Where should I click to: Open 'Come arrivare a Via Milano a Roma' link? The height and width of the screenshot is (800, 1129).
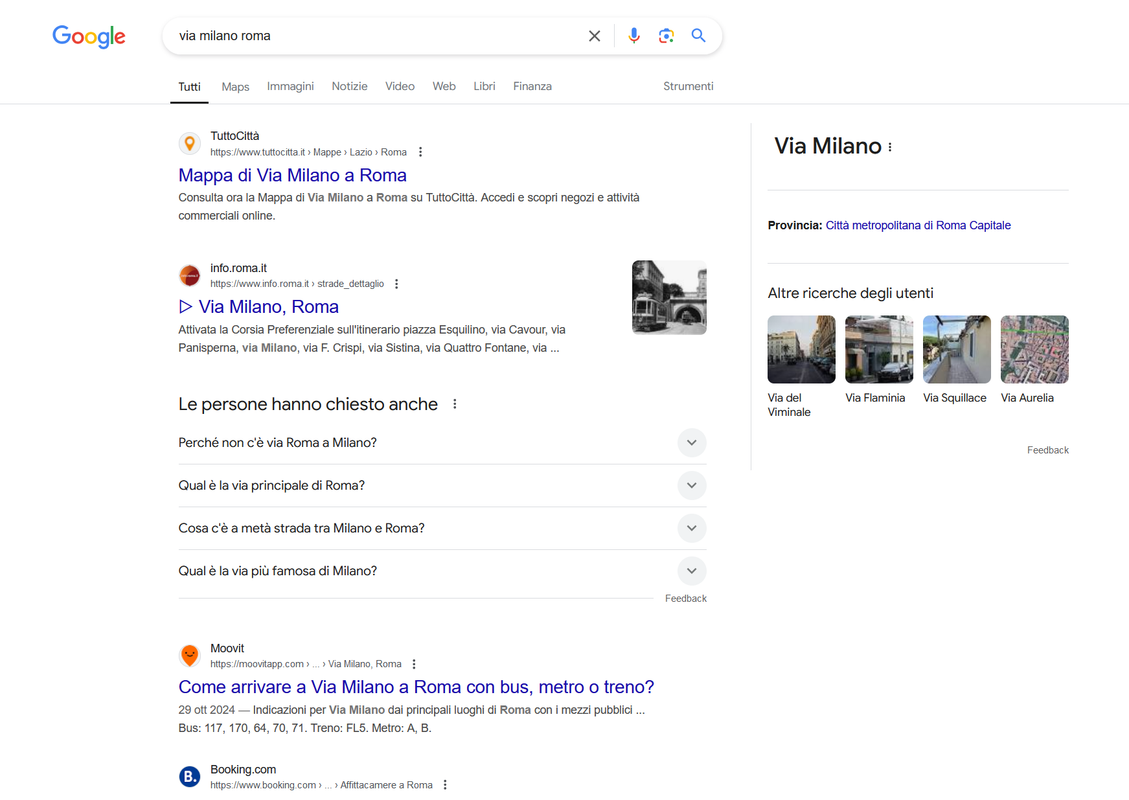point(416,687)
